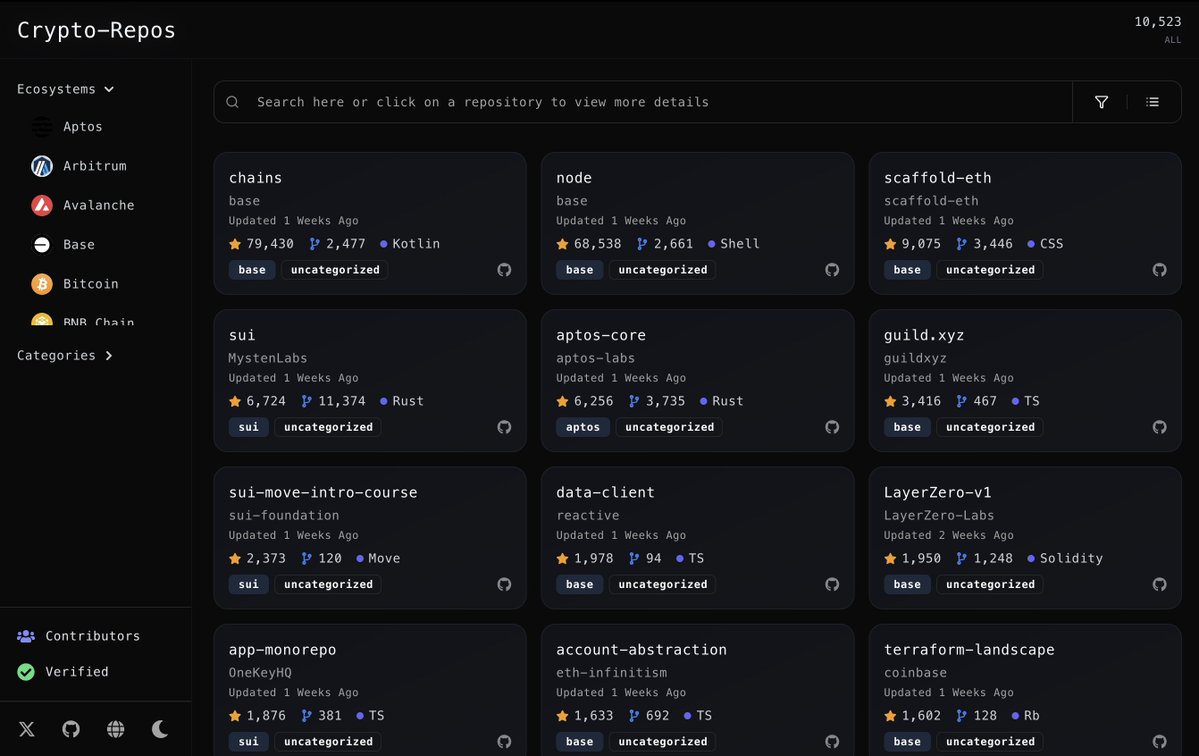
Task: Click uncategorized tag on node card
Action: point(663,270)
